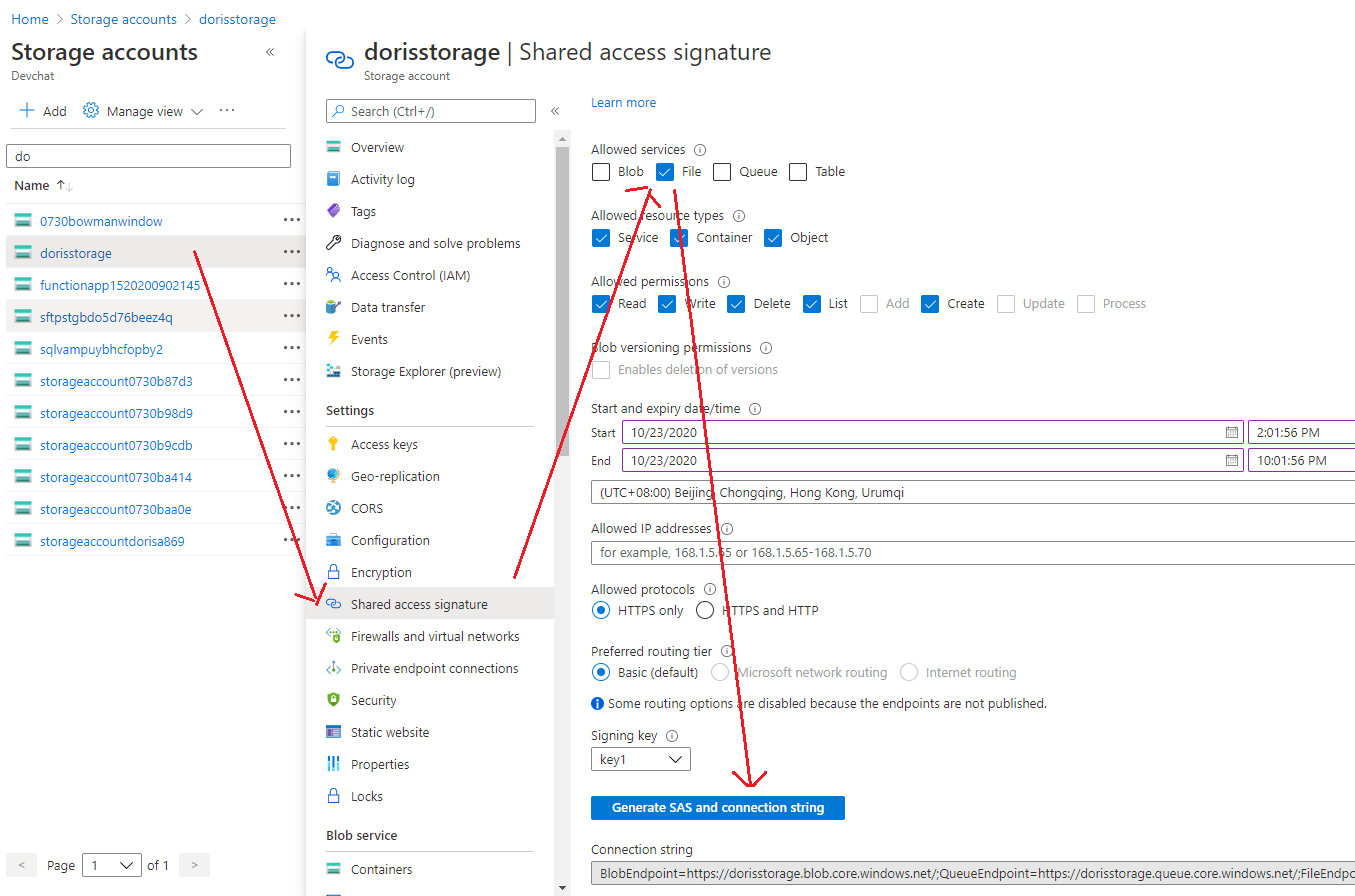Open the Signing key dropdown
This screenshot has height=896, width=1355.
click(640, 758)
